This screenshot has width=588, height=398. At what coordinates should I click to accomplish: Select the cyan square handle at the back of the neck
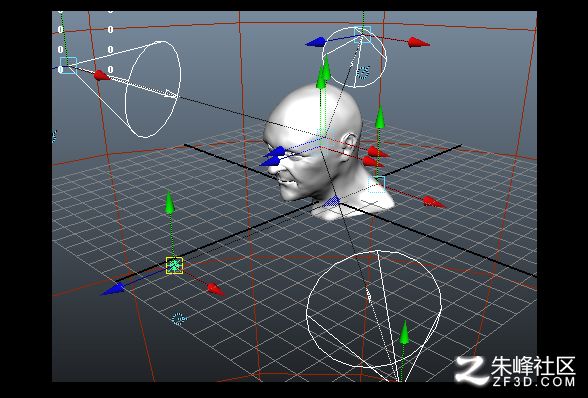pyautogui.click(x=376, y=184)
